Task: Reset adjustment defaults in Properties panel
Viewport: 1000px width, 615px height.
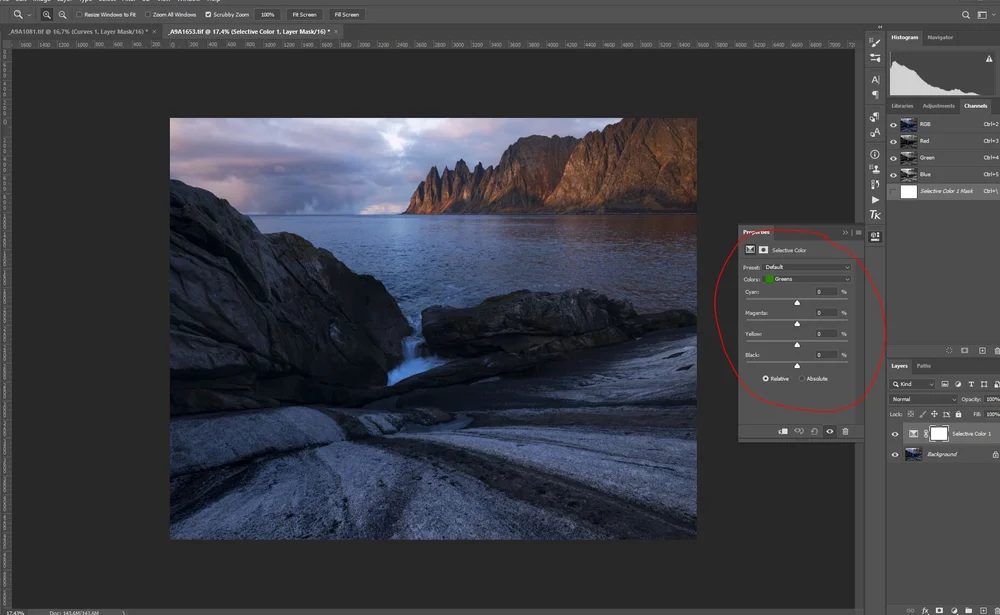Action: click(814, 431)
